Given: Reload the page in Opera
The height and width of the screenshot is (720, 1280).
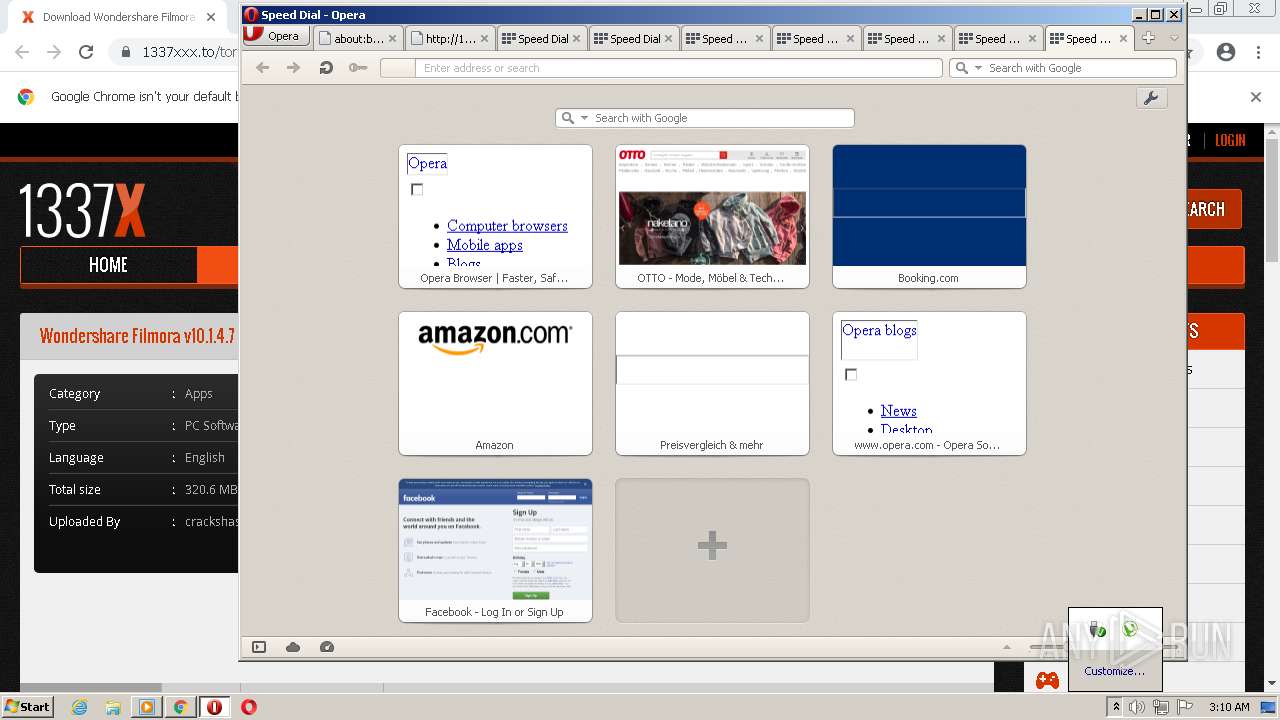Looking at the screenshot, I should point(325,68).
